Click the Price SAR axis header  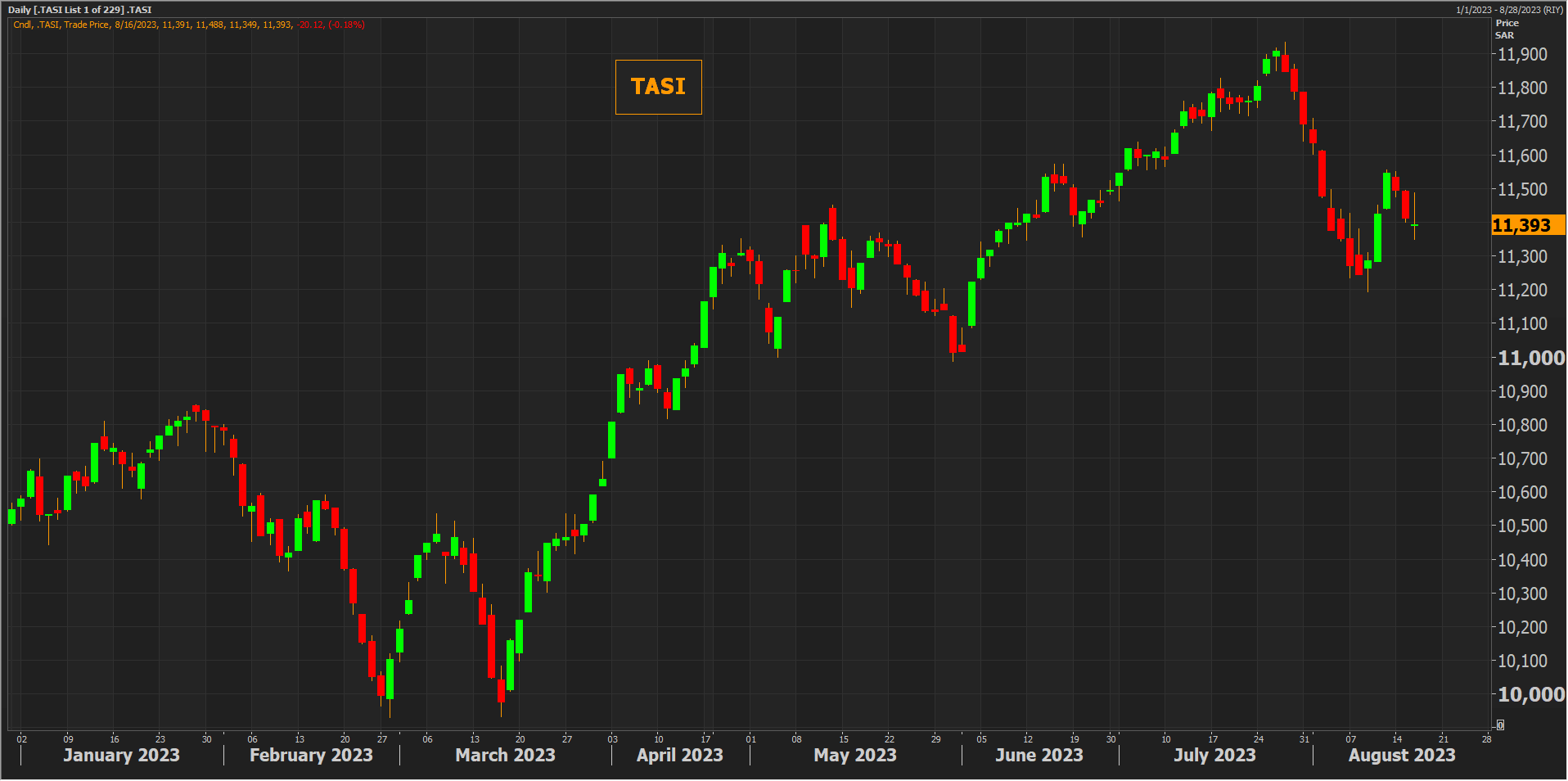click(x=1507, y=29)
